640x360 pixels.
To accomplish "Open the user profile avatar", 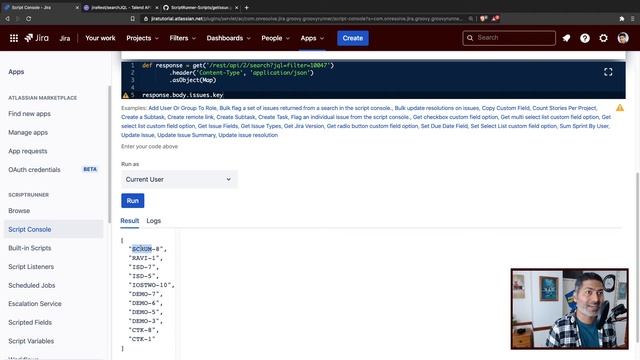I will 622,38.
